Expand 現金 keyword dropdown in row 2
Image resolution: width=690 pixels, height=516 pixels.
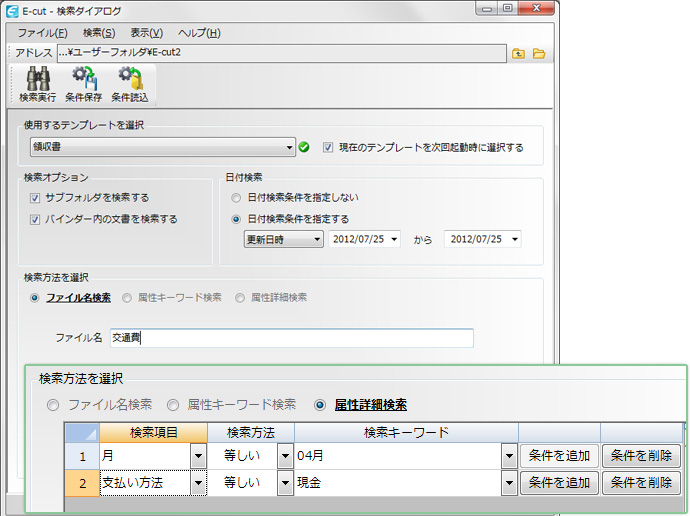tap(509, 483)
